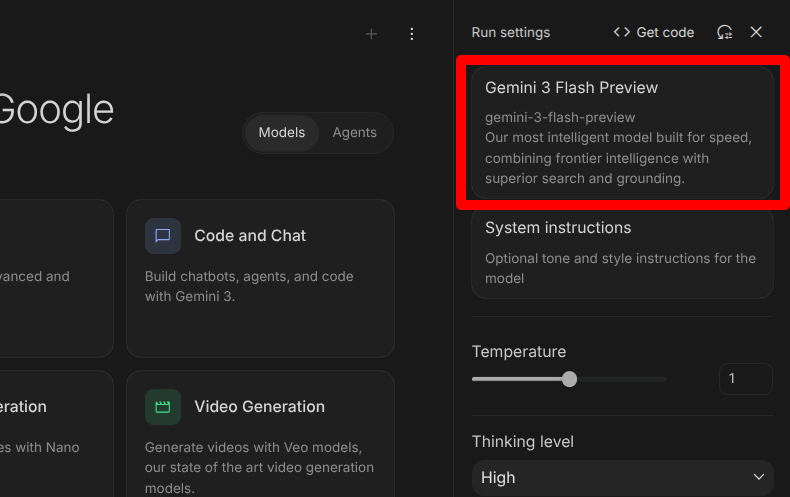
Task: Open the Video Generation card
Action: point(260,434)
